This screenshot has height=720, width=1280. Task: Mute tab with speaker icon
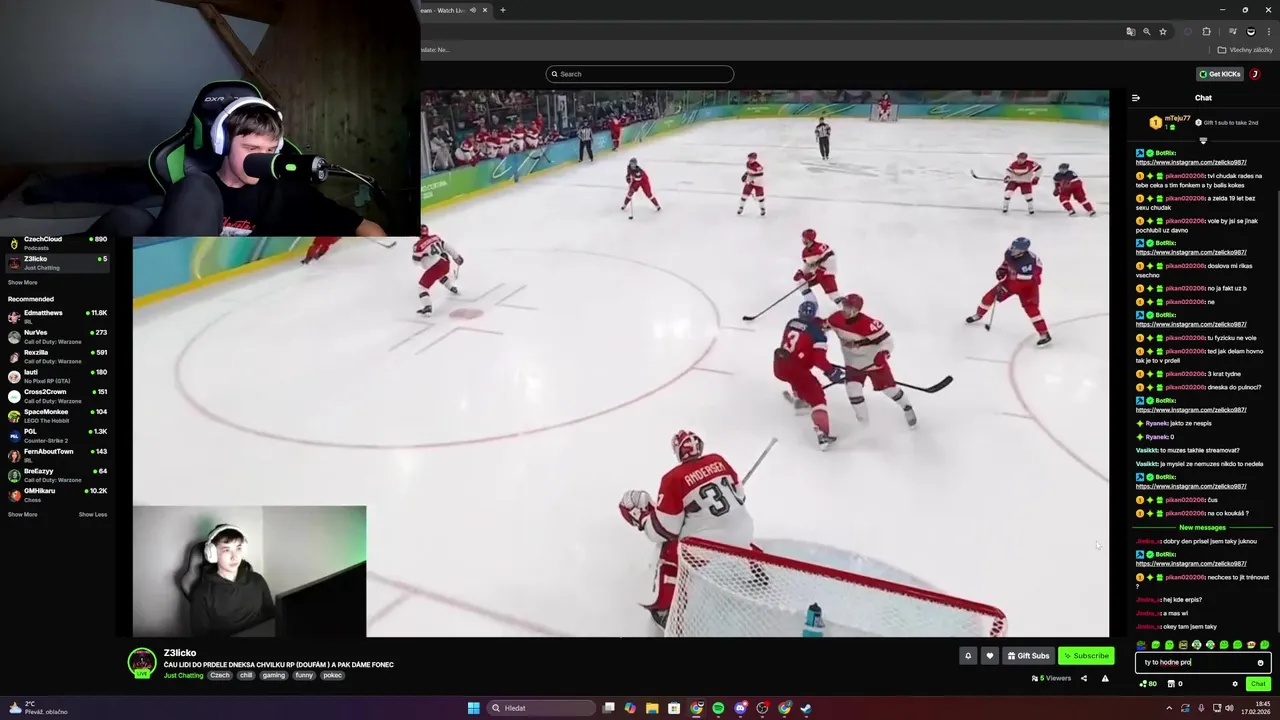click(473, 10)
